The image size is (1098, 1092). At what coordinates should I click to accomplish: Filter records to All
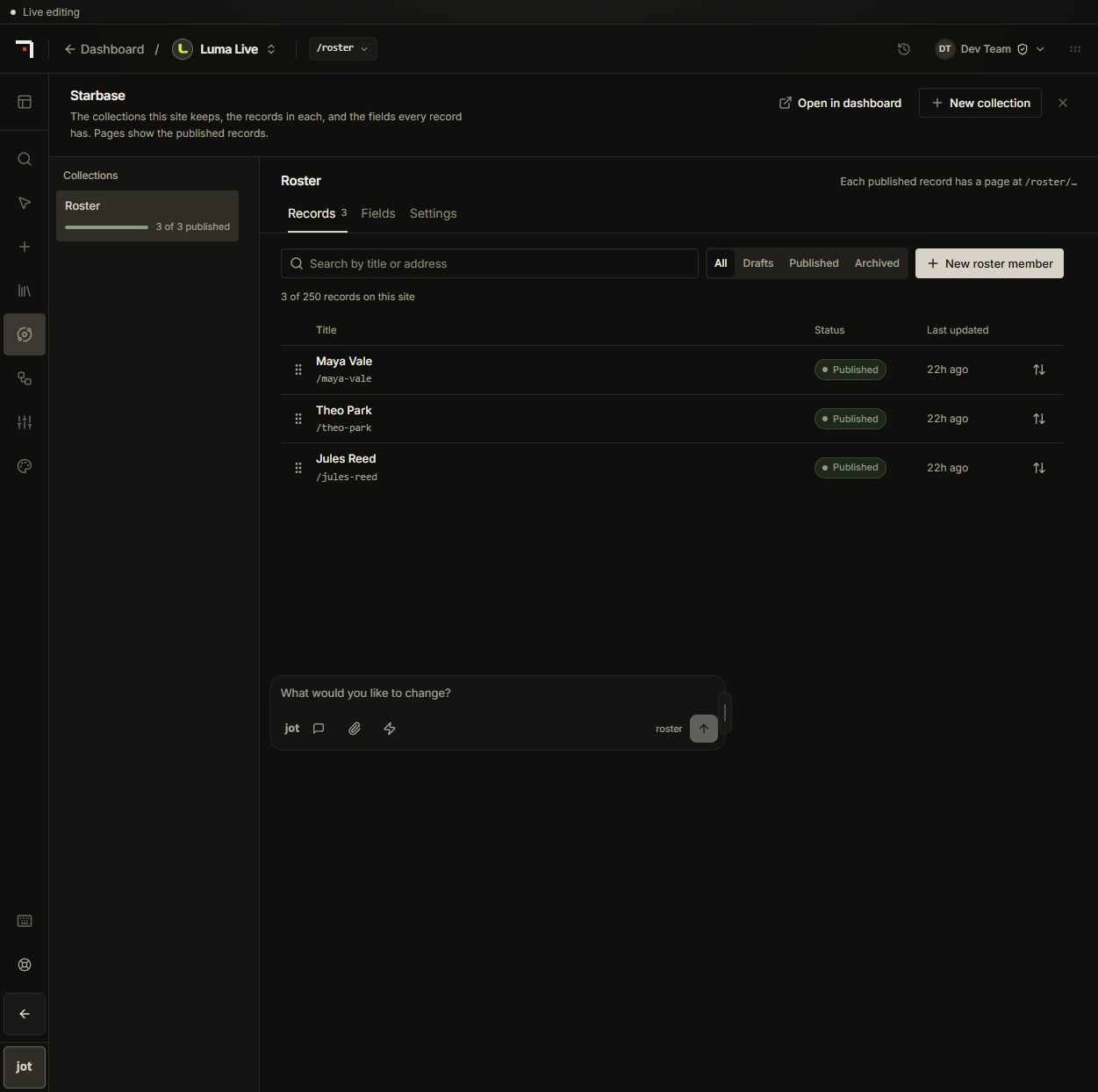pyautogui.click(x=721, y=263)
